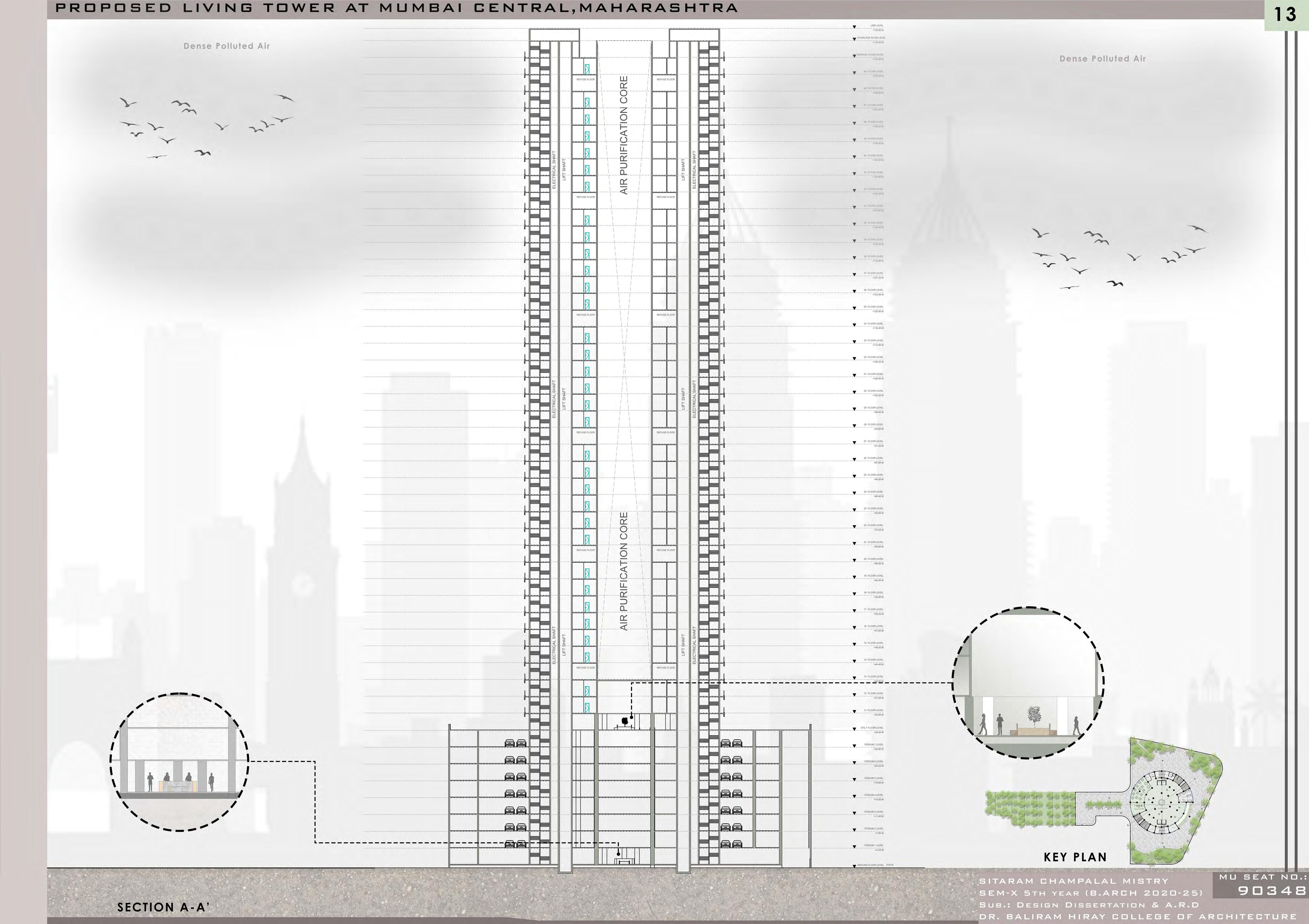Click the lower AIR PURIFICATION CORE label
This screenshot has height=924, width=1309.
[x=624, y=571]
